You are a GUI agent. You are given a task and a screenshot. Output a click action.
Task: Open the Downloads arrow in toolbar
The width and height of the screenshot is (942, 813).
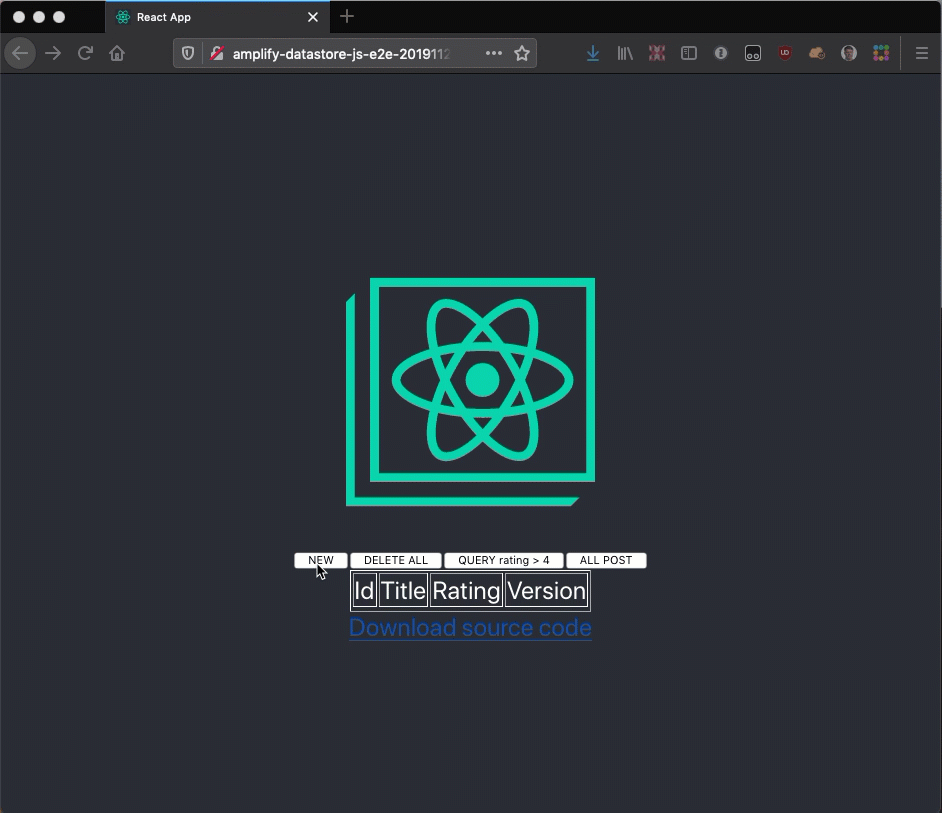(593, 53)
